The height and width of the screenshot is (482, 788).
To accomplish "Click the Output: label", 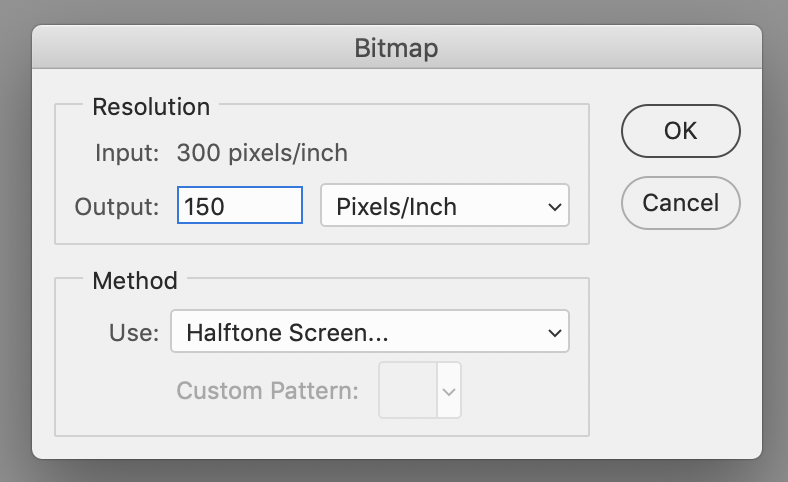I will [x=117, y=207].
